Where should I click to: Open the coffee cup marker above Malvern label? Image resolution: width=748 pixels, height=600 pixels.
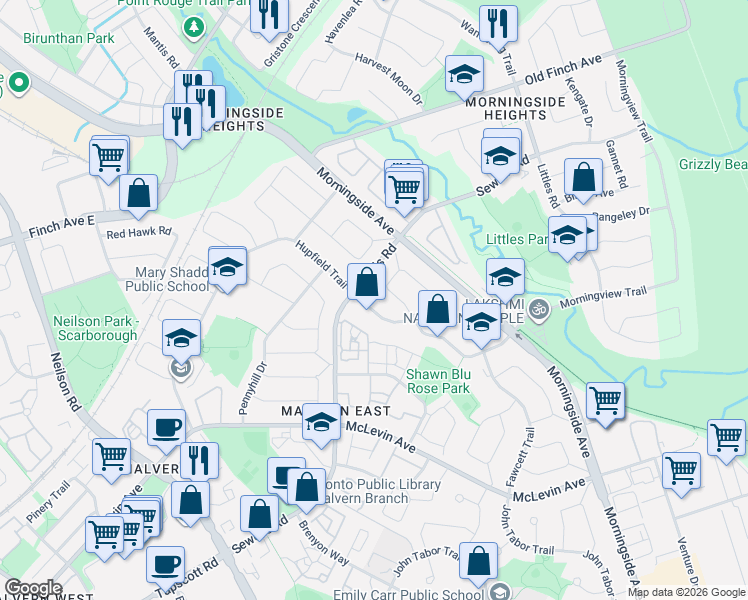[x=166, y=429]
